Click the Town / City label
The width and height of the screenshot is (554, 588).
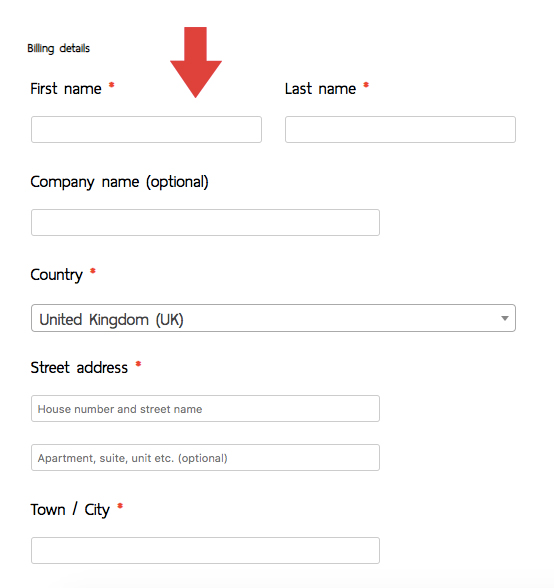(x=70, y=510)
